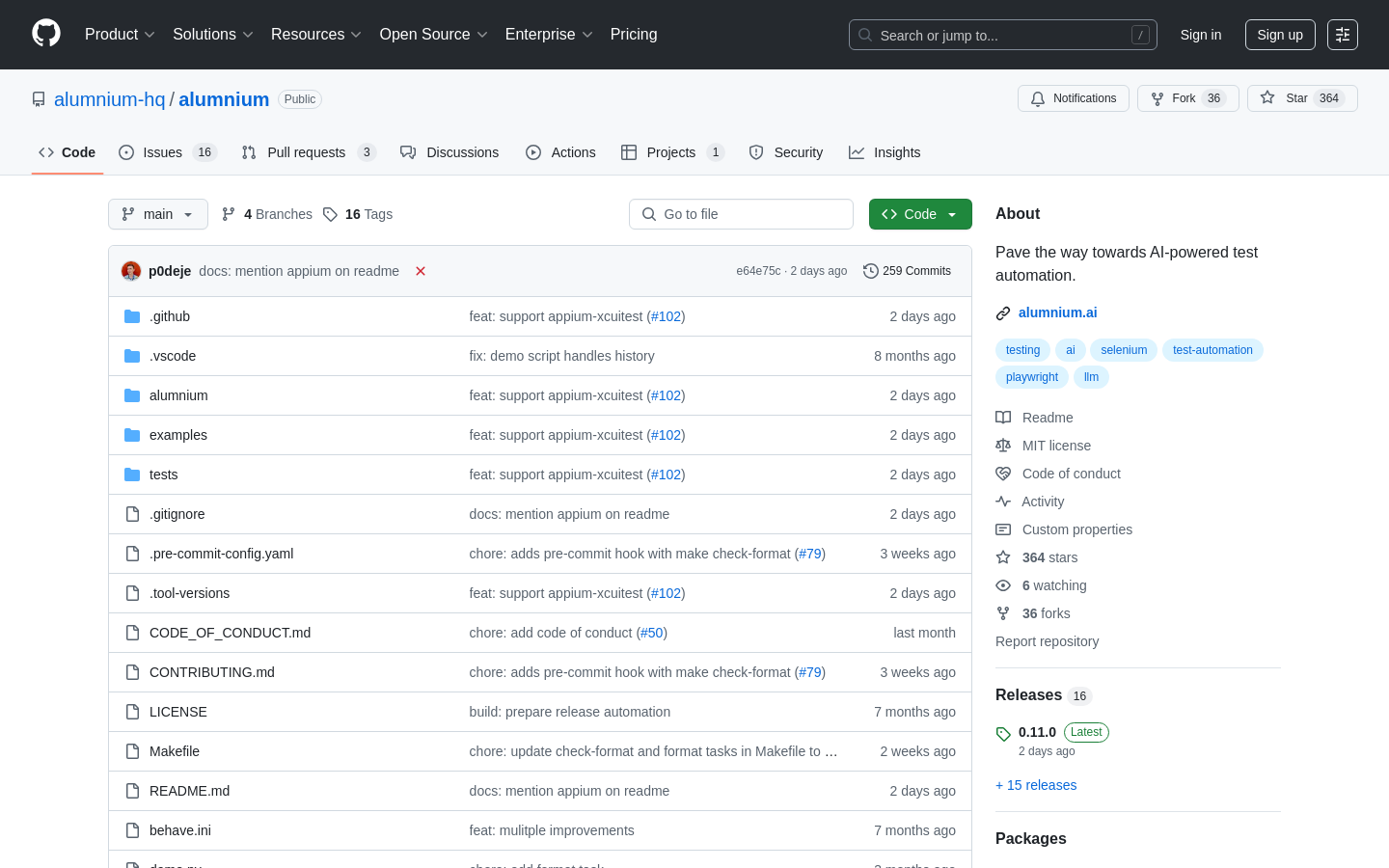Switch to the Pull requests tab

pyautogui.click(x=308, y=152)
